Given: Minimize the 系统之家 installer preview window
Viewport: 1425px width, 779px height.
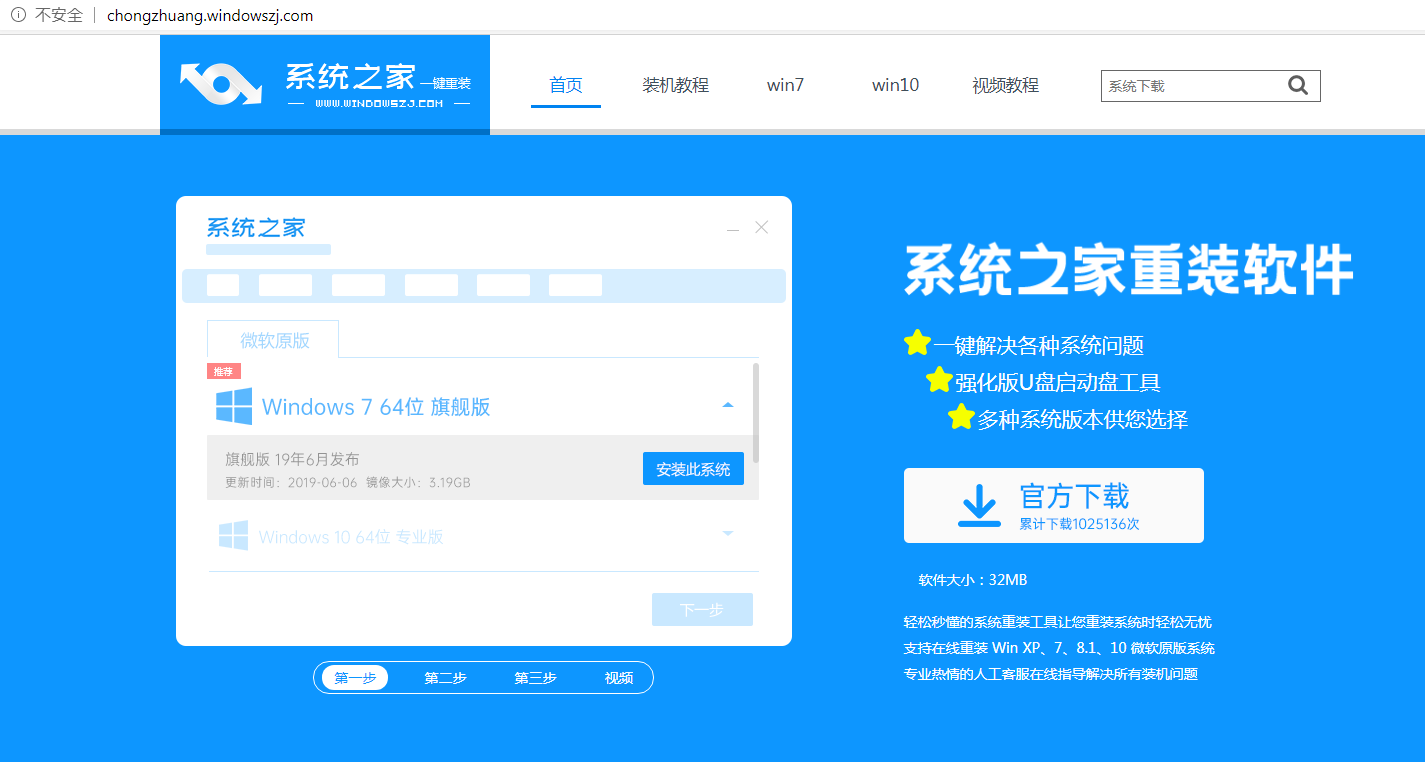Looking at the screenshot, I should coord(733,229).
